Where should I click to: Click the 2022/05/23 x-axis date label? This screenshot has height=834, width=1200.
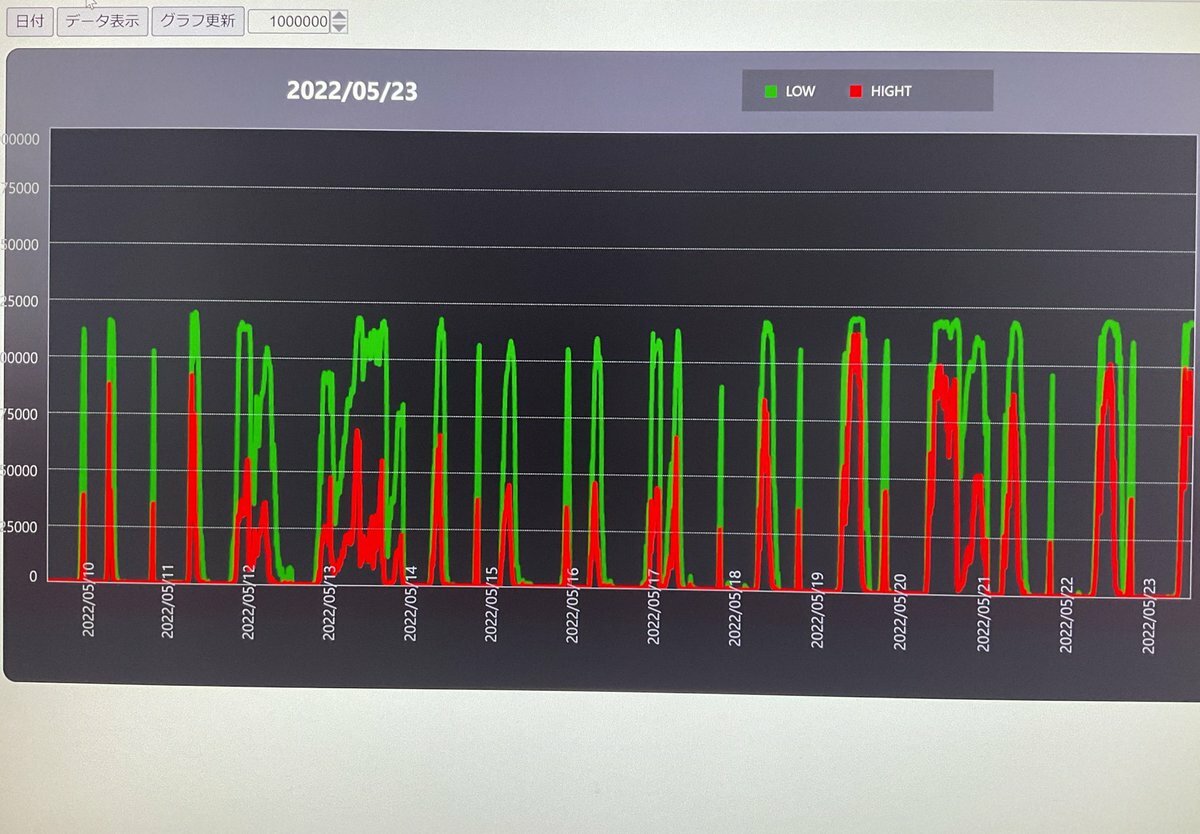point(1149,615)
